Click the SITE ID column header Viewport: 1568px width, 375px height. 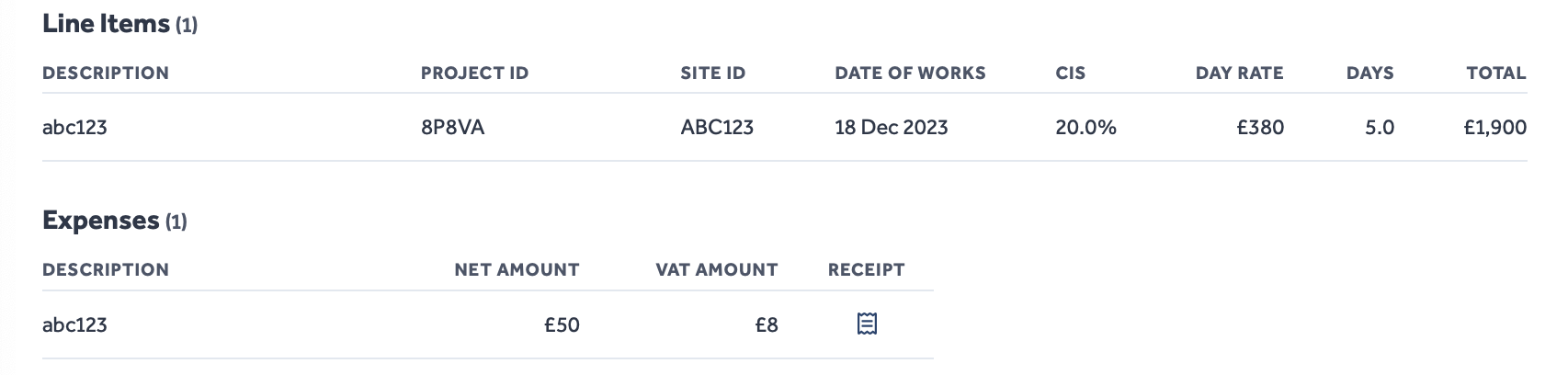(712, 74)
